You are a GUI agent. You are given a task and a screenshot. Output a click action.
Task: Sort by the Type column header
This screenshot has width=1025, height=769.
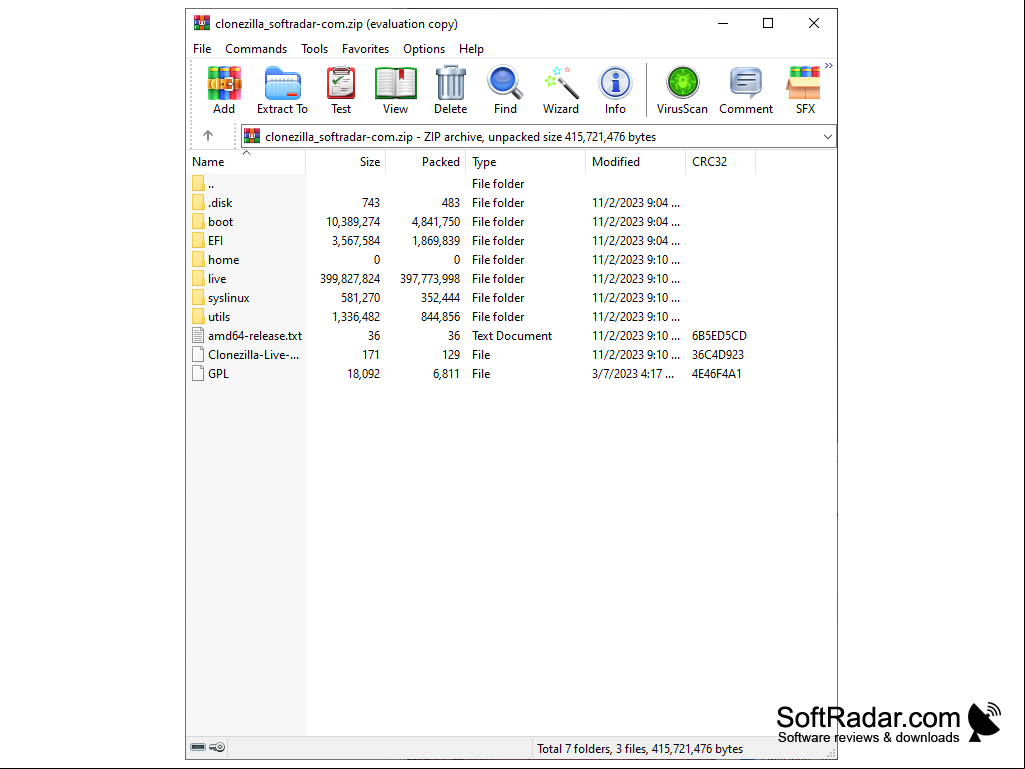pos(526,162)
